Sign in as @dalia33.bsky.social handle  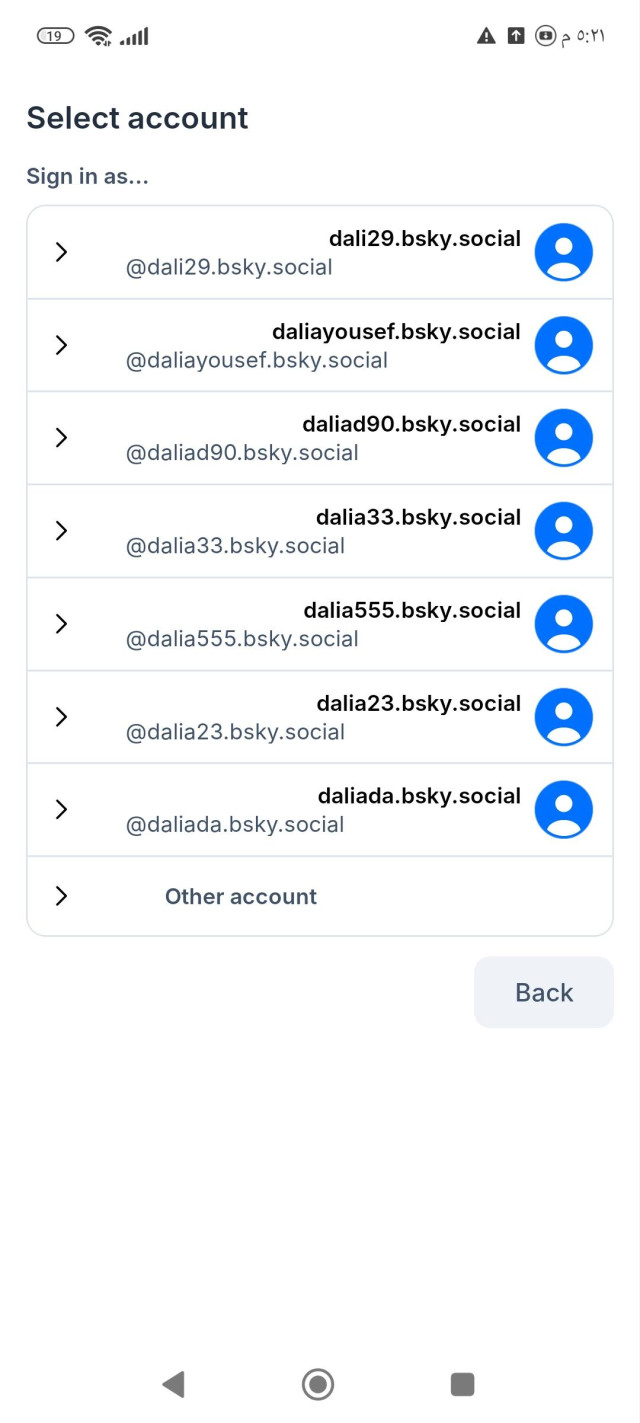click(235, 546)
